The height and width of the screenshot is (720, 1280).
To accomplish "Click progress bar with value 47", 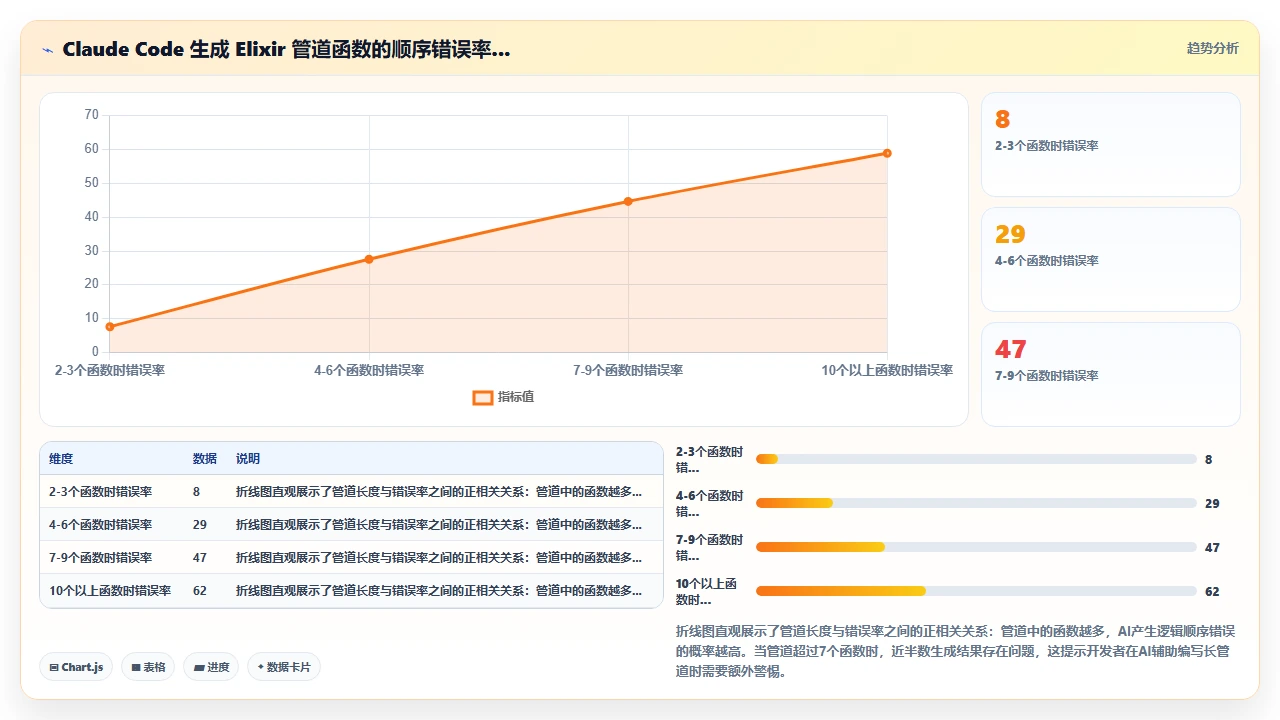I will click(x=976, y=547).
